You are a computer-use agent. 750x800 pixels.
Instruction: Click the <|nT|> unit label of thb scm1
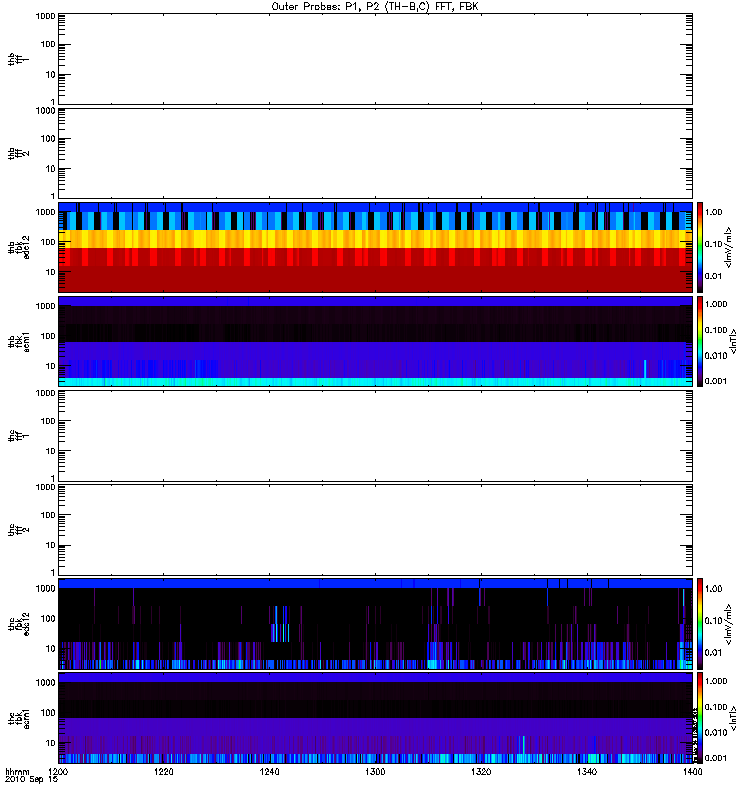point(733,342)
